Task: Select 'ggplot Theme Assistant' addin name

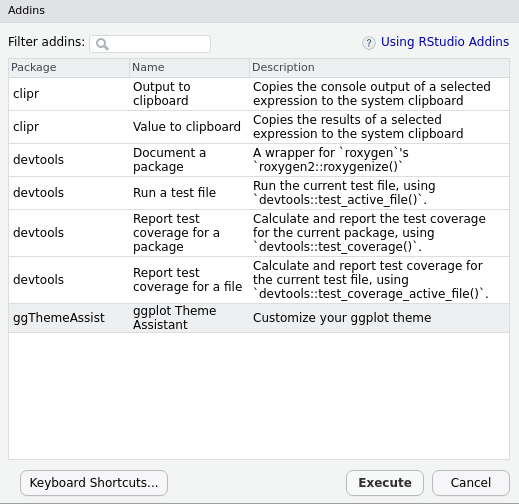Action: point(175,318)
